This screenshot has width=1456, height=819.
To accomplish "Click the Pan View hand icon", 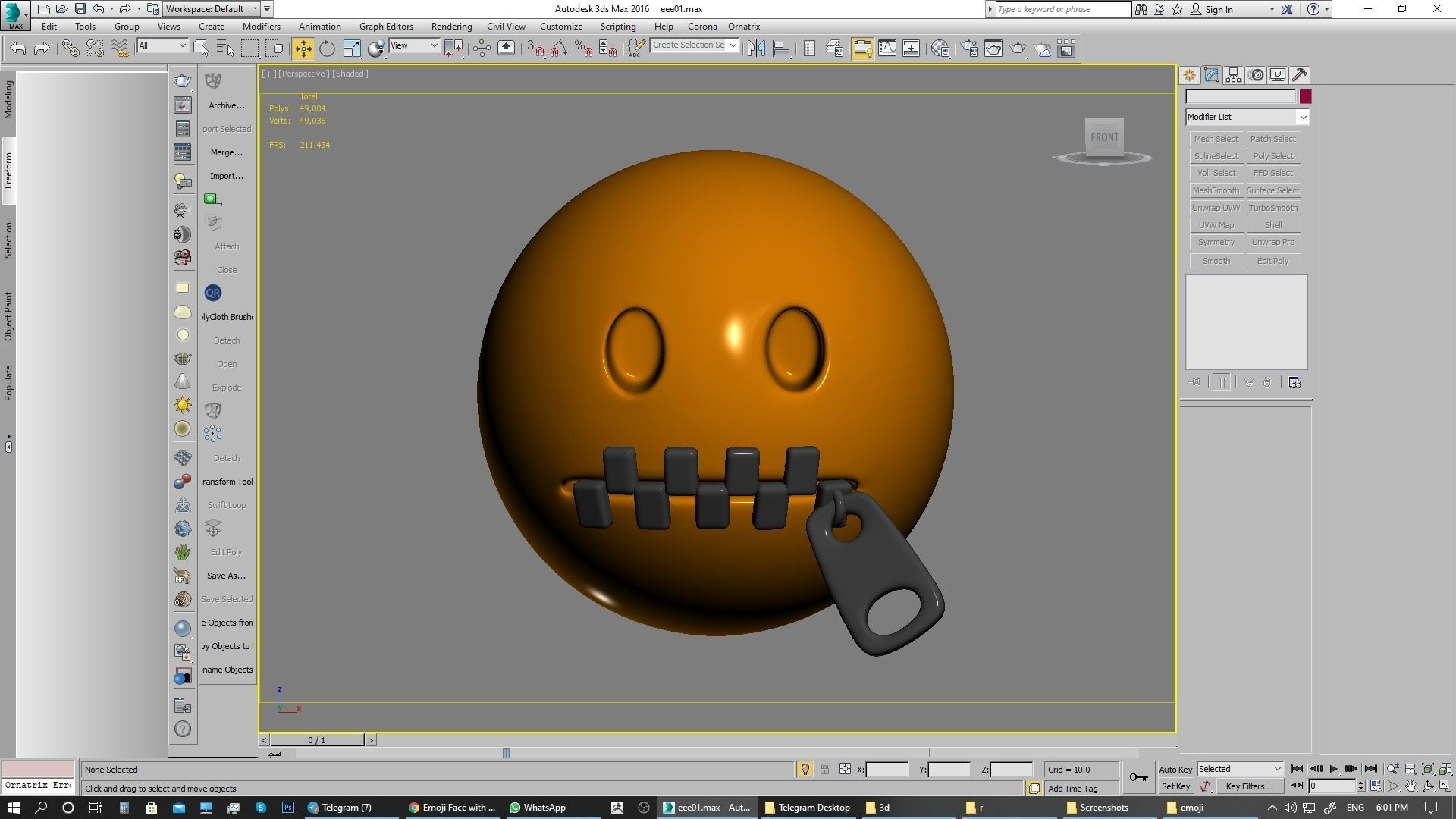I will click(x=1410, y=786).
